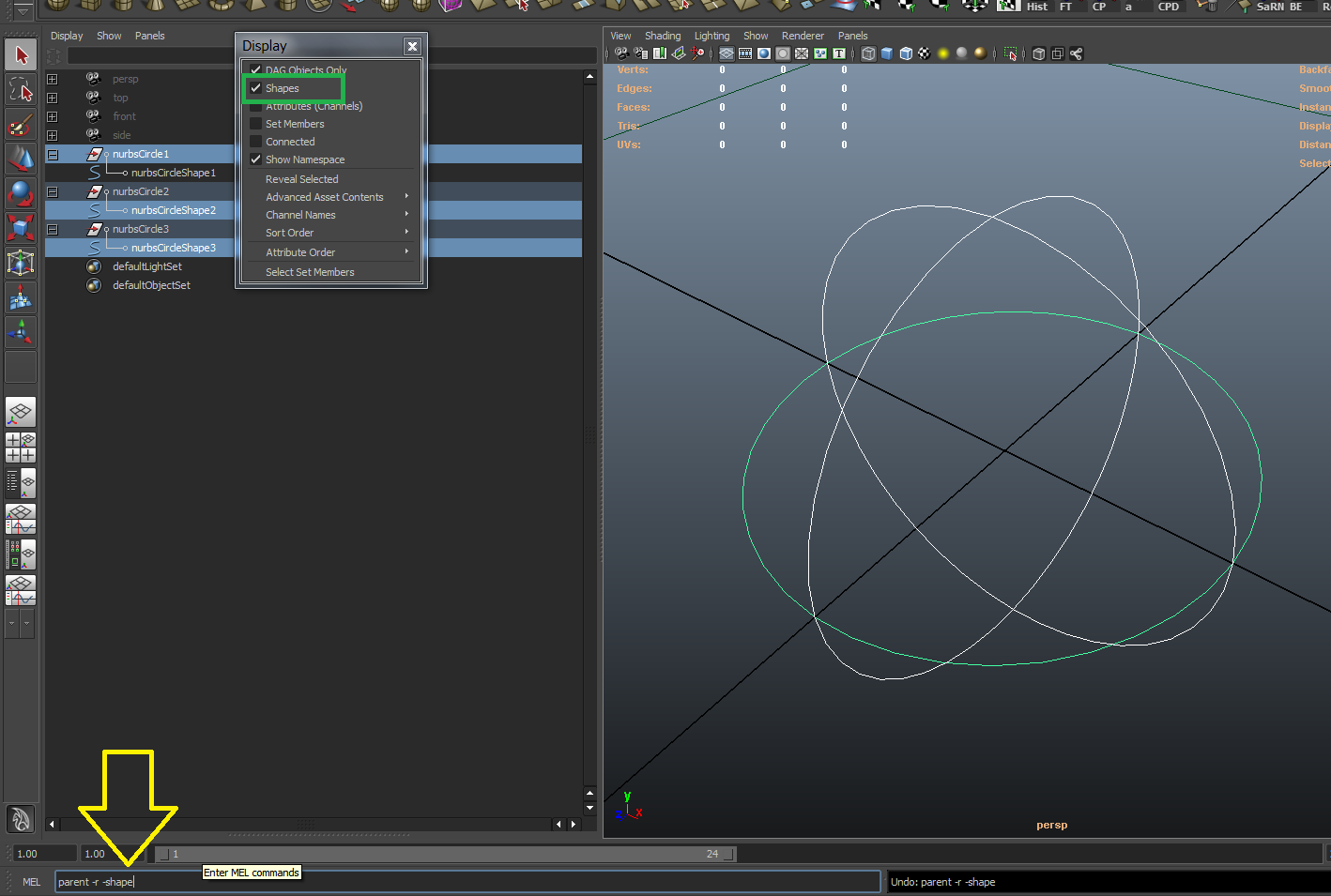Collapse the nurbsCircle1 node
1331x896 pixels.
tap(53, 154)
